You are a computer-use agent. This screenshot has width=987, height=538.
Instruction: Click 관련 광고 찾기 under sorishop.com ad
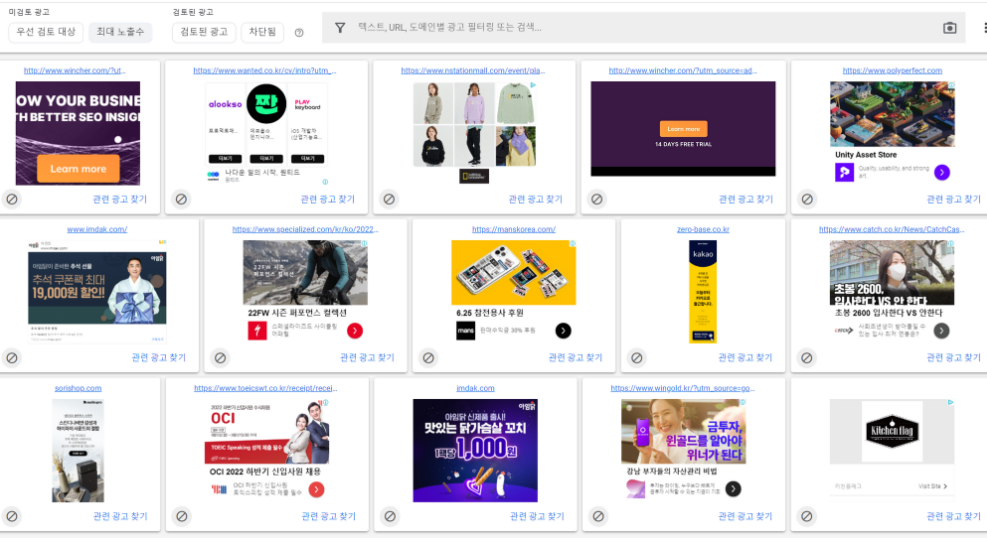[120, 516]
